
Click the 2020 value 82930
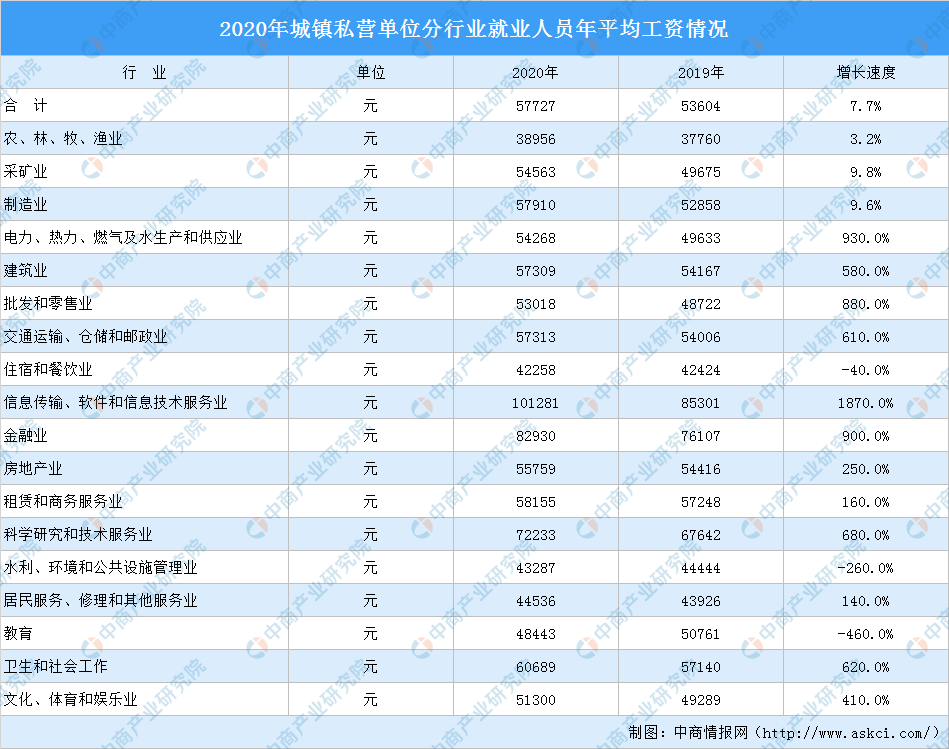click(x=536, y=436)
